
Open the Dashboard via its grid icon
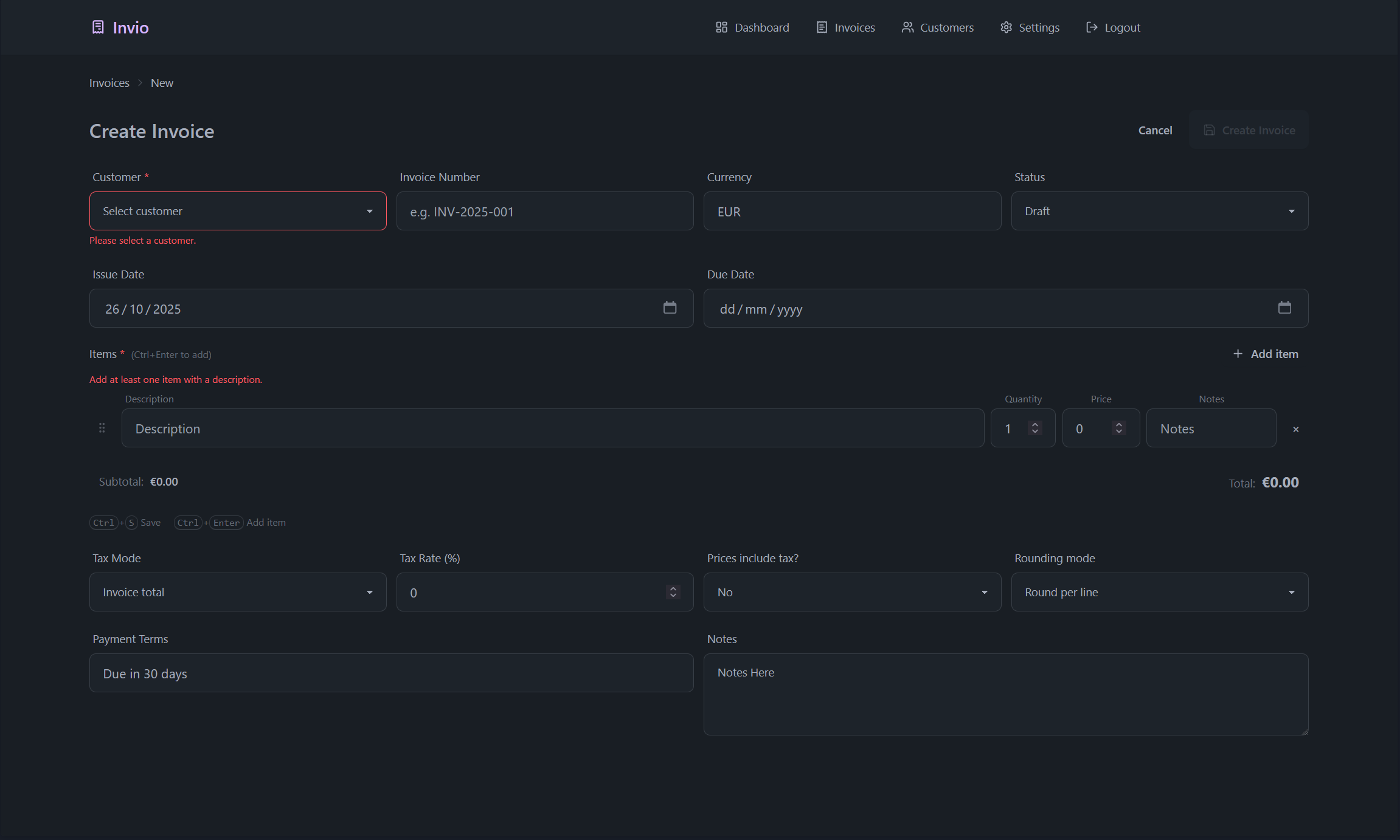pyautogui.click(x=722, y=27)
